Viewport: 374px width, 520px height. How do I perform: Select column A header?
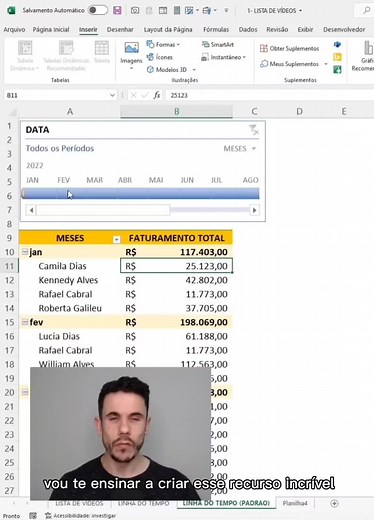70,111
